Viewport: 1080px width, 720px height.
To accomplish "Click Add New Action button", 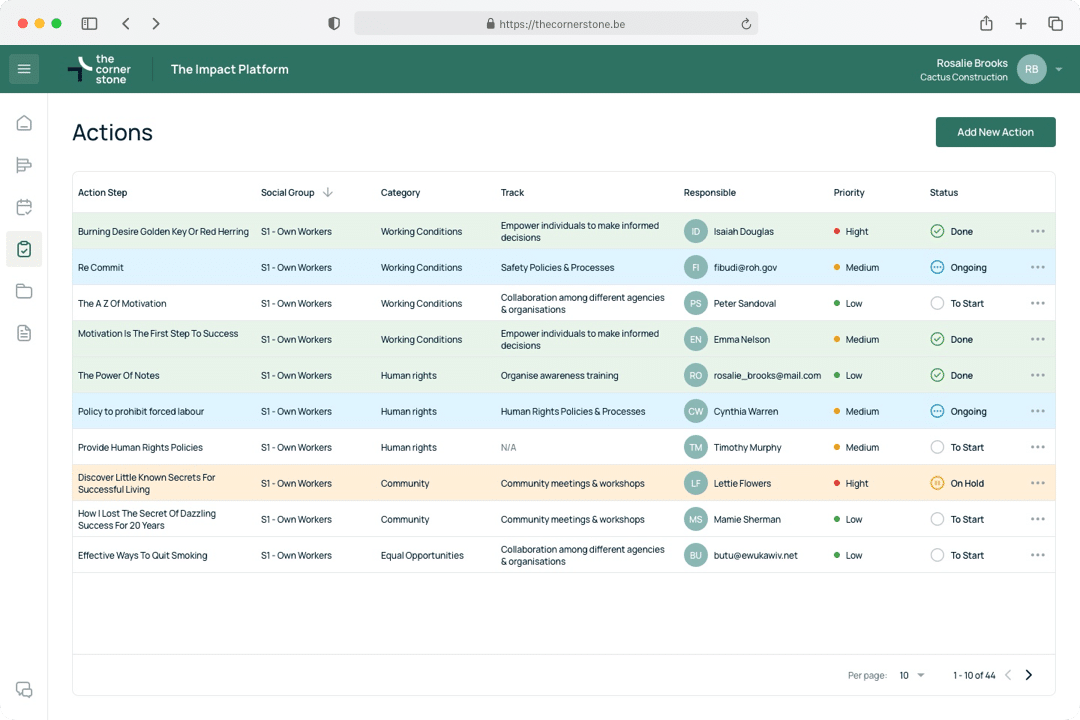I will click(x=995, y=132).
